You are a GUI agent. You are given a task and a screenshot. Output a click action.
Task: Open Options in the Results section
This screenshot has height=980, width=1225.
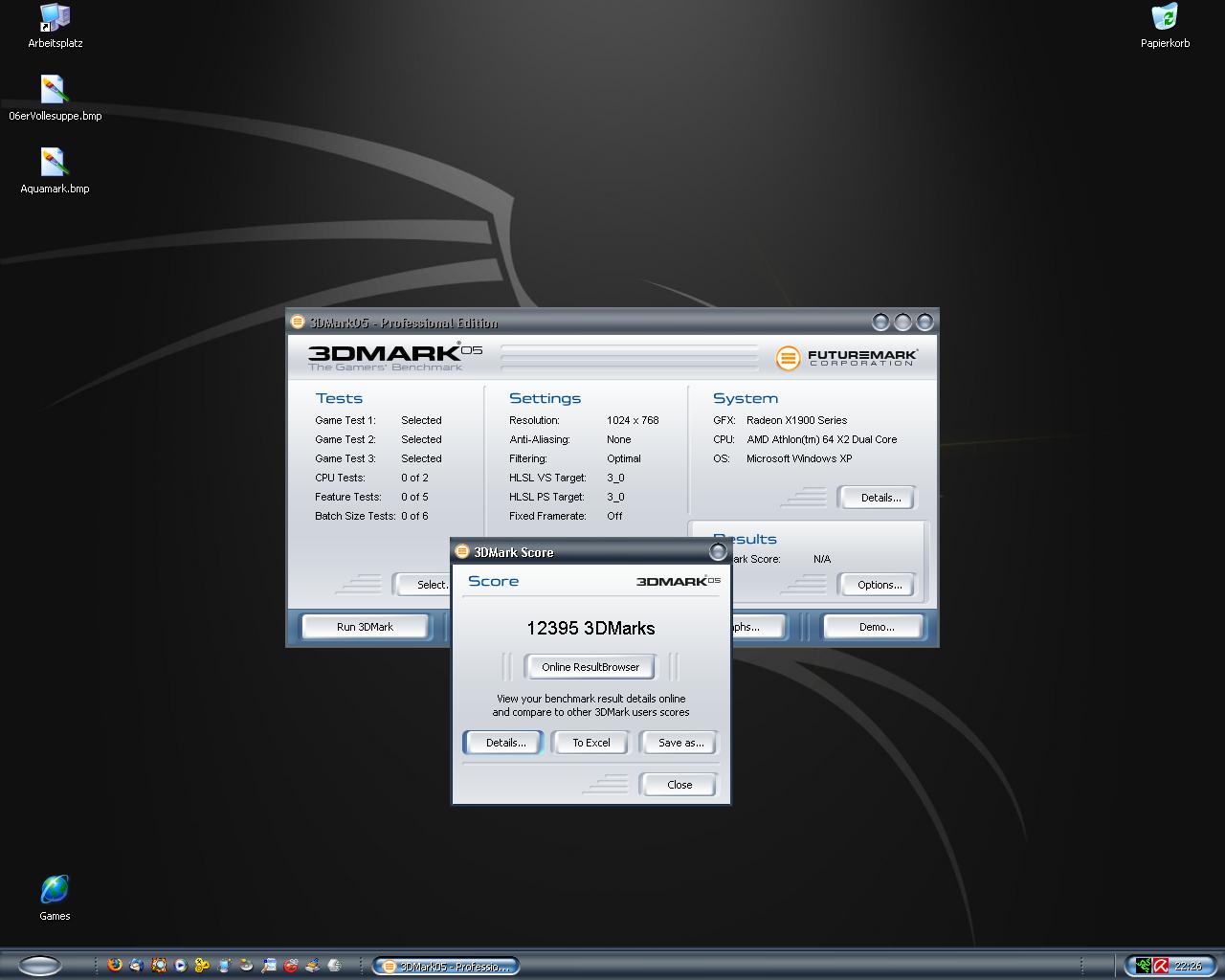point(880,585)
